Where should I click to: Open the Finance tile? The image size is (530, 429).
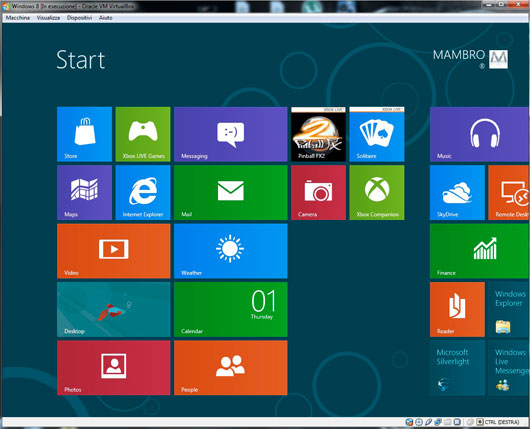pyautogui.click(x=480, y=251)
